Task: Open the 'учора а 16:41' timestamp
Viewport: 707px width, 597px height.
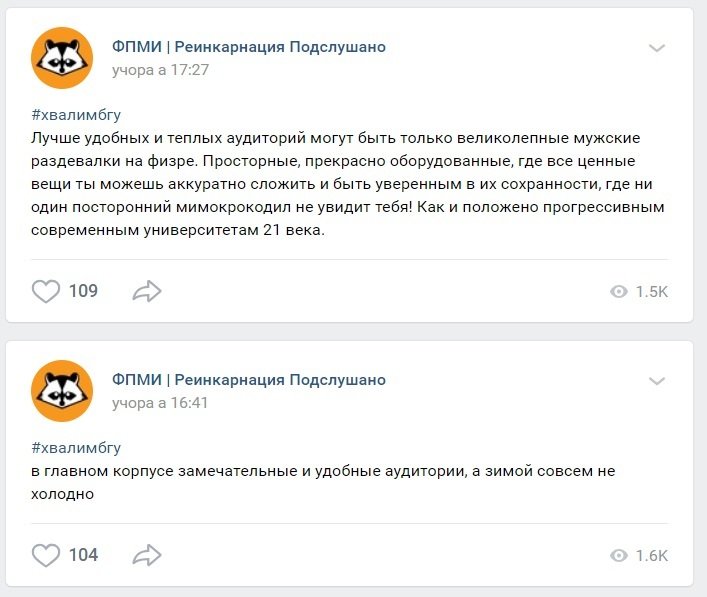Action: coord(160,403)
